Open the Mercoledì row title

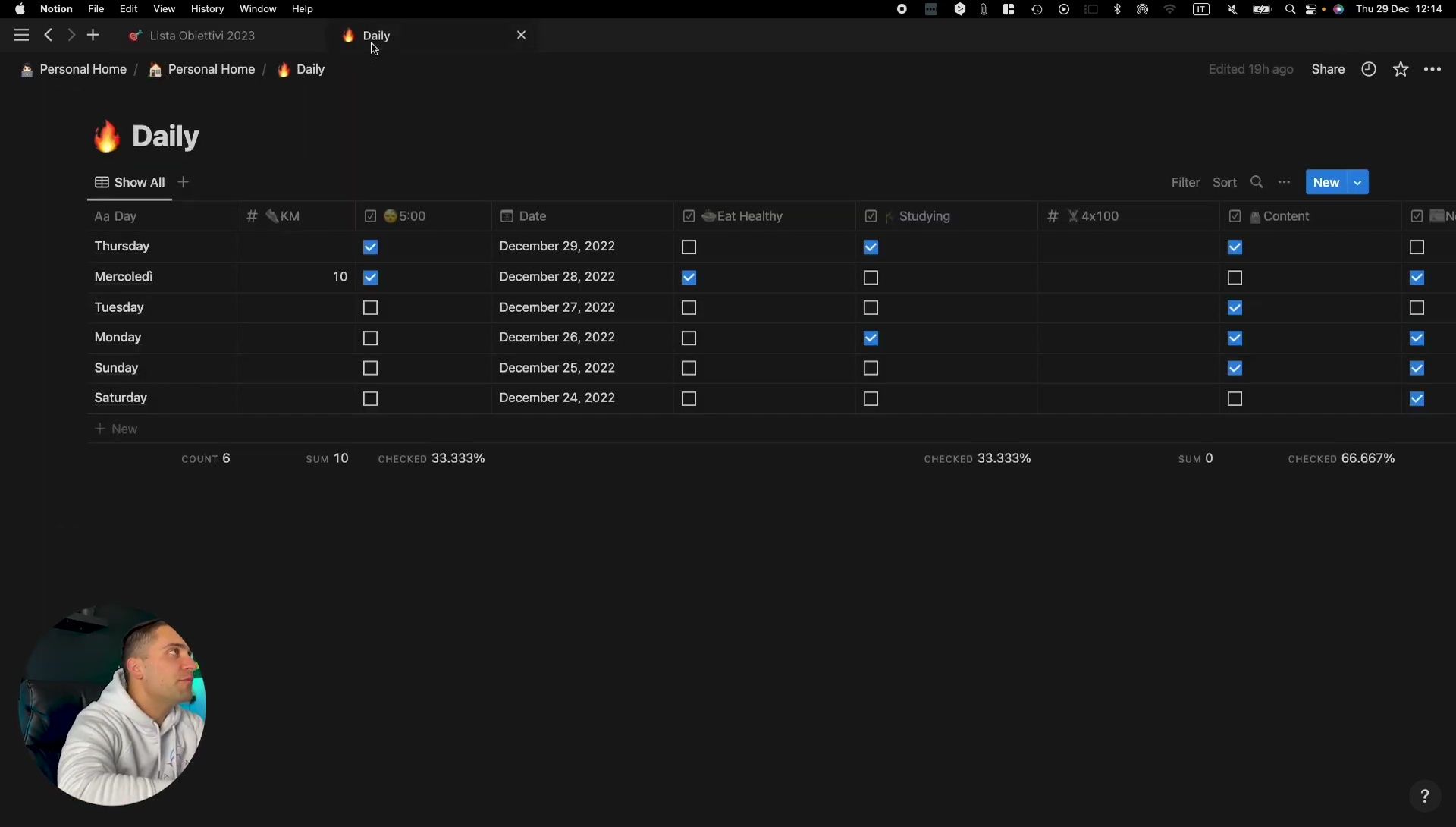pyautogui.click(x=124, y=277)
